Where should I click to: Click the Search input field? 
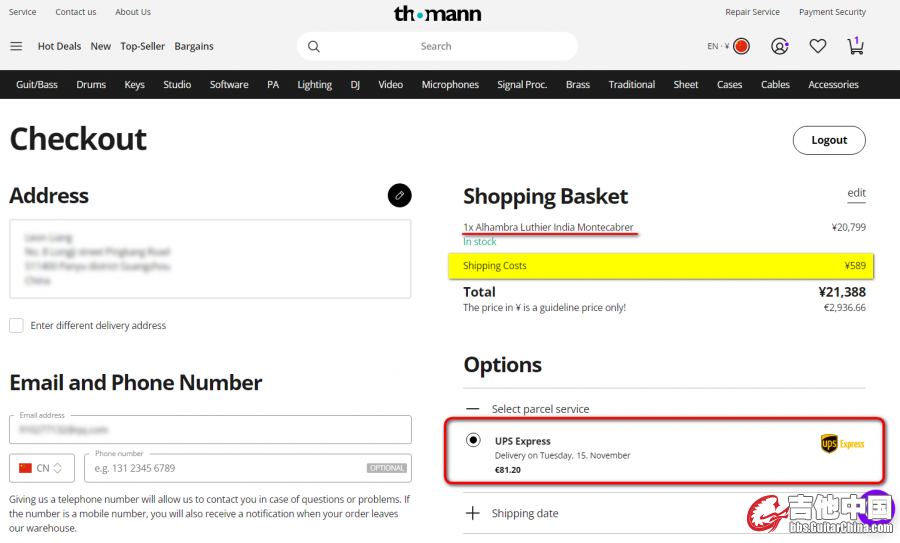[x=436, y=46]
